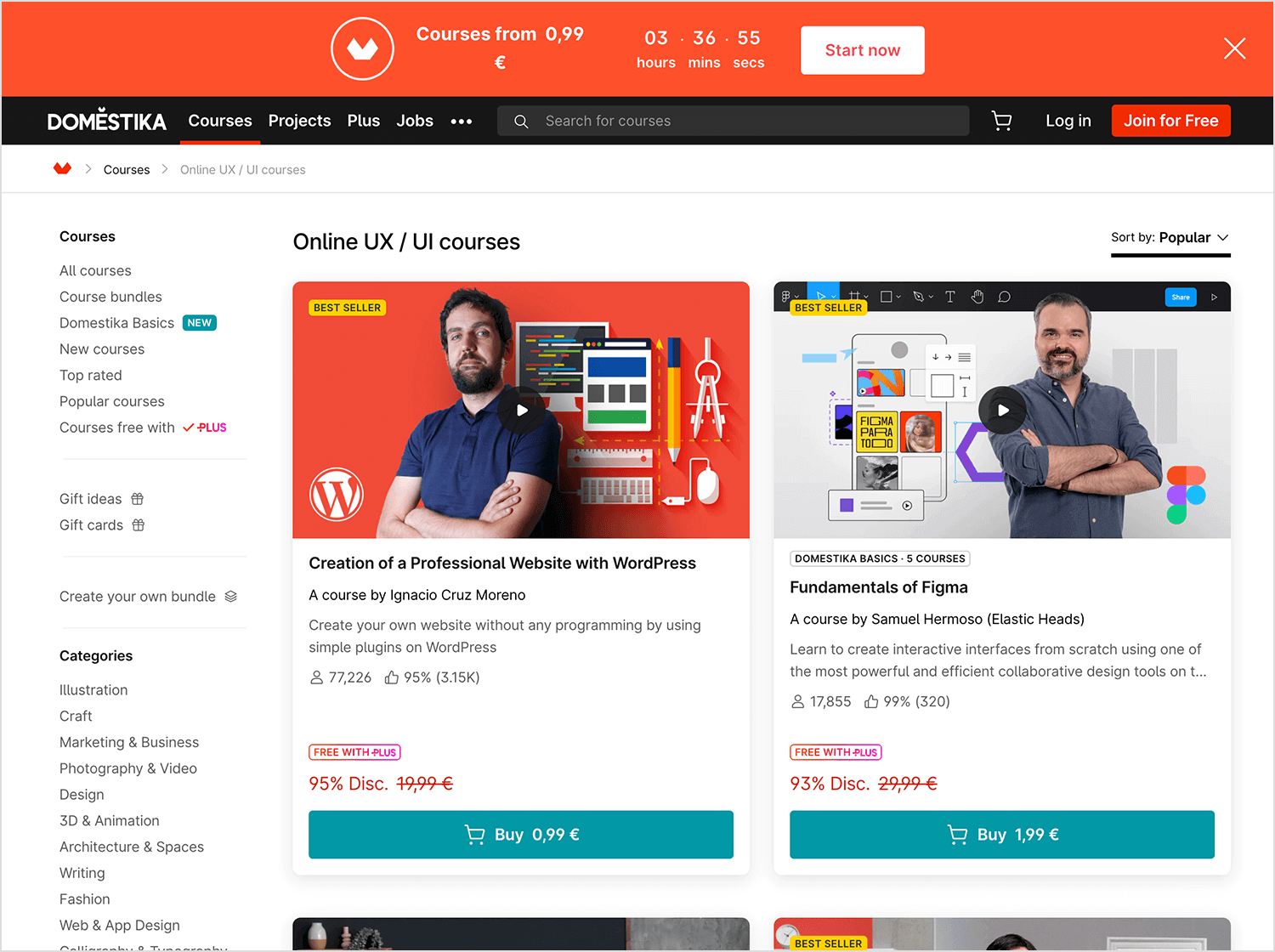Screen dimensions: 1275x952
Task: Open Courses free with PLUS
Action: [143, 428]
